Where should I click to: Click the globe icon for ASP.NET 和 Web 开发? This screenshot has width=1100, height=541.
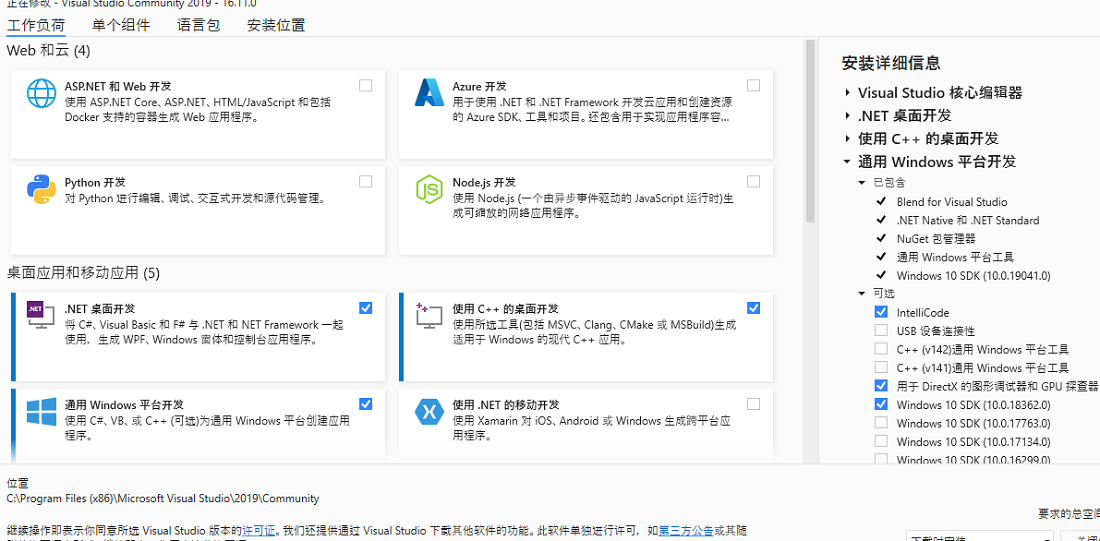[x=41, y=93]
